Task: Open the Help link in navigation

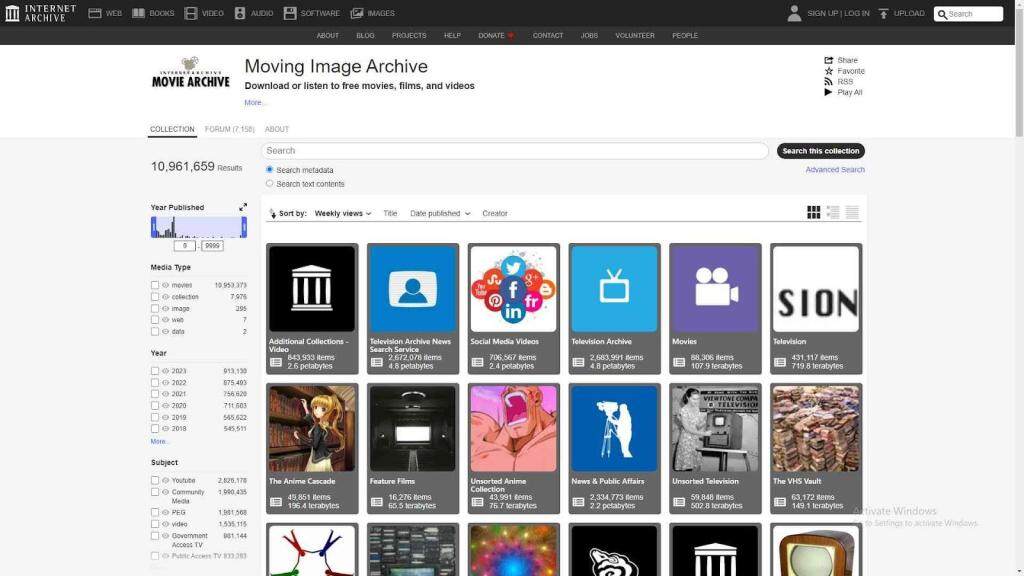Action: (452, 35)
